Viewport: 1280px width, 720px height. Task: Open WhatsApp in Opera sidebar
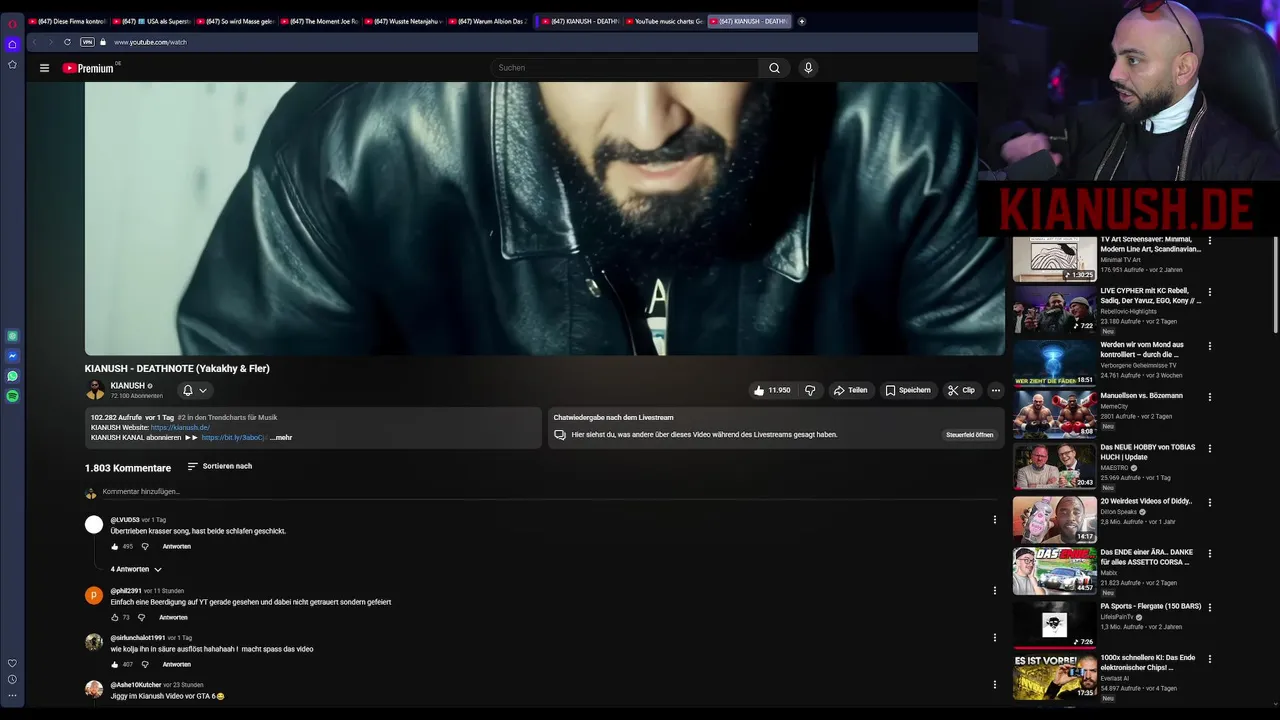[x=12, y=376]
